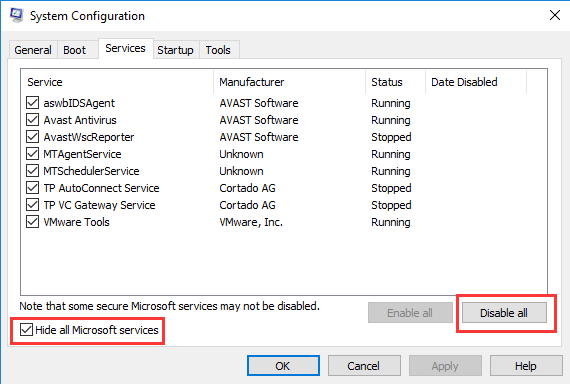Toggle the VMware Tools checkbox

pyautogui.click(x=32, y=222)
